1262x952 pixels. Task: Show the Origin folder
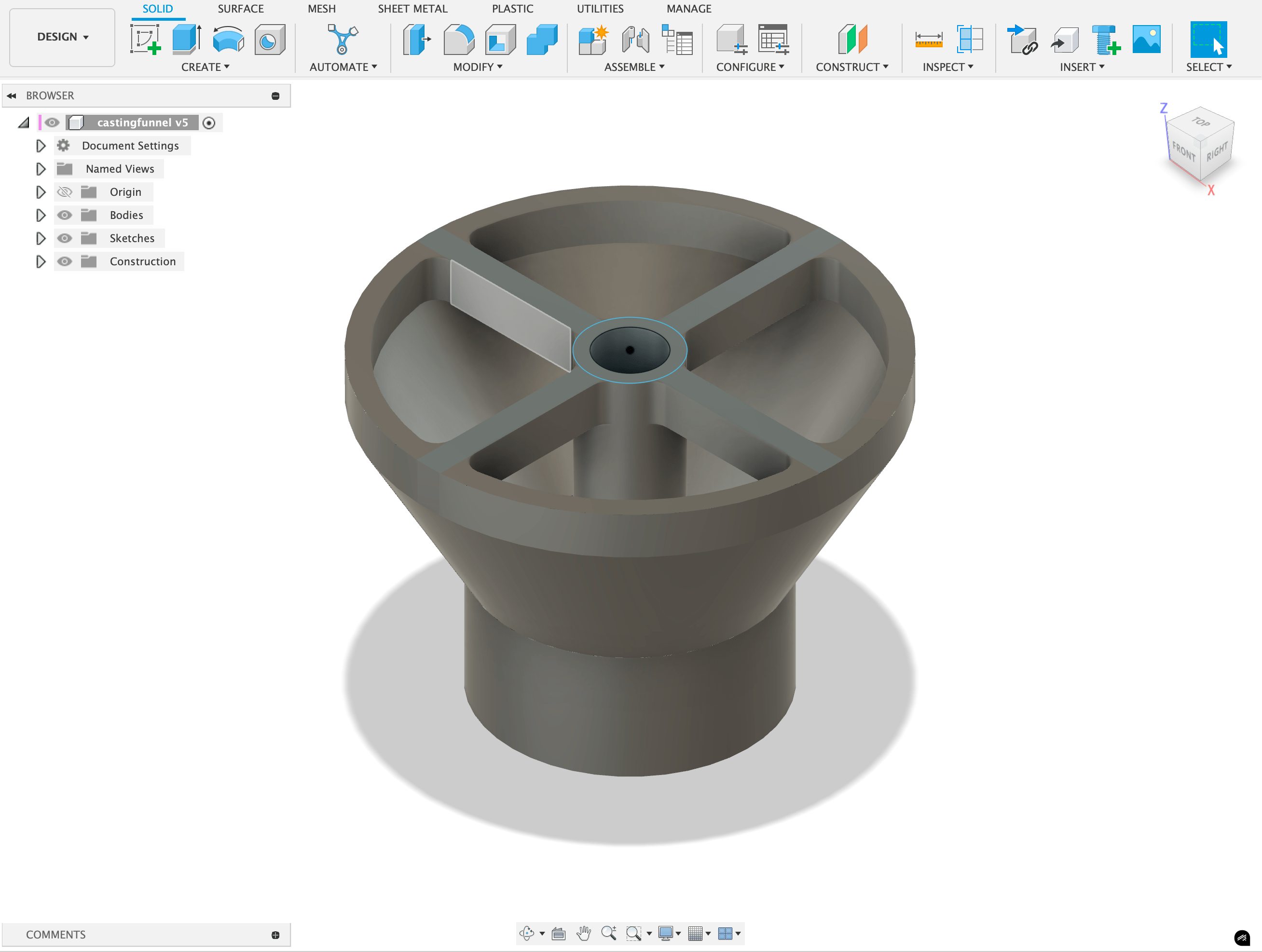click(x=65, y=191)
